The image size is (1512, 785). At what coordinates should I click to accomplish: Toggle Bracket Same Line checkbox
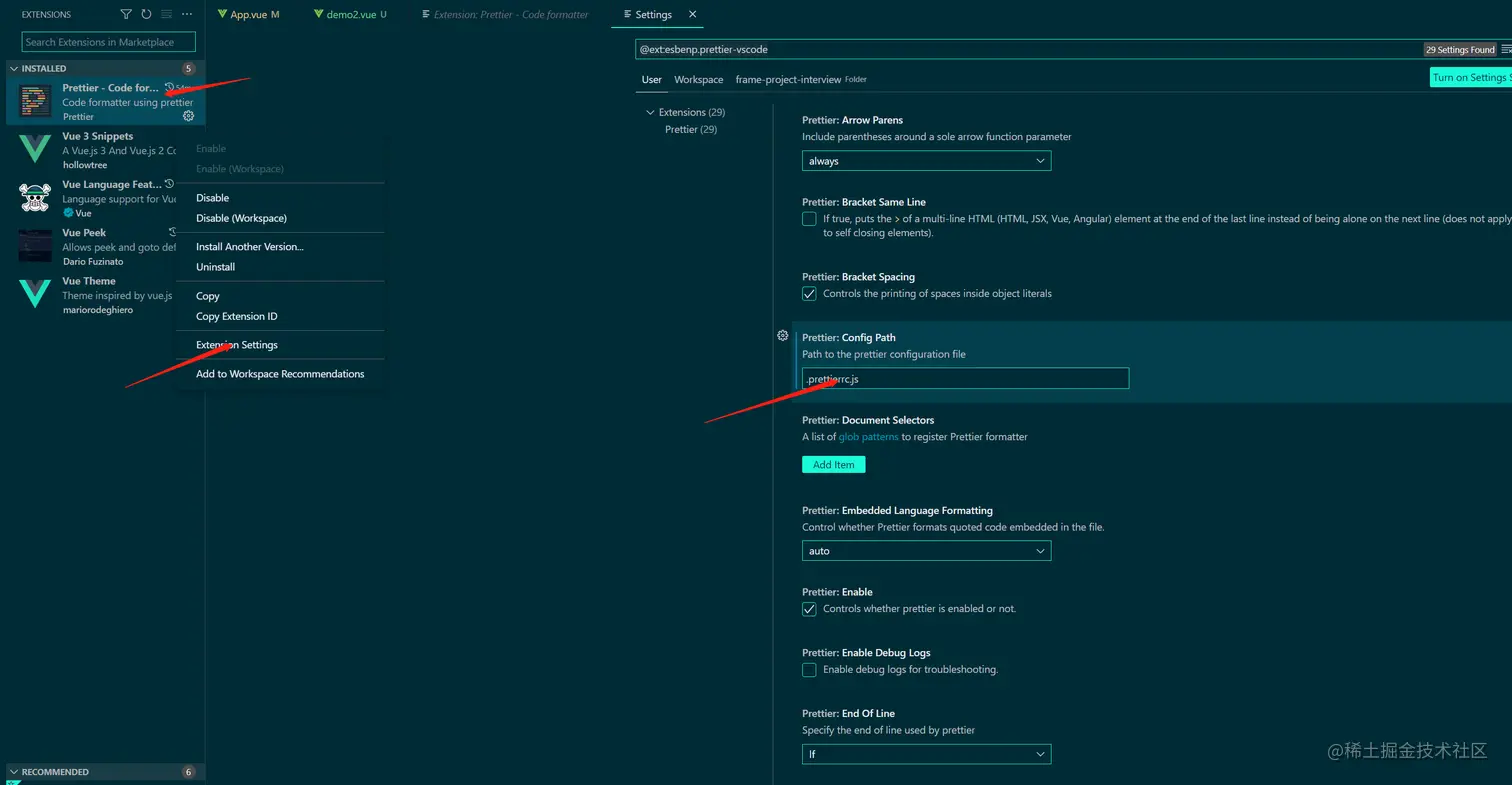(x=809, y=219)
